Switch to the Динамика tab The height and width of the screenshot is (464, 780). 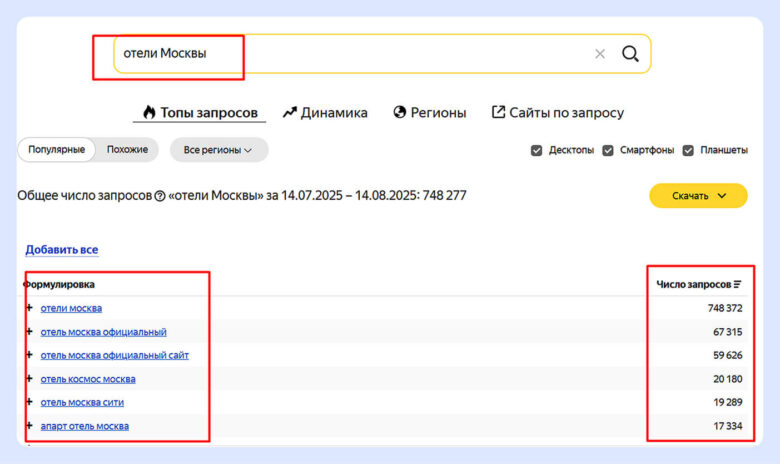(x=325, y=112)
